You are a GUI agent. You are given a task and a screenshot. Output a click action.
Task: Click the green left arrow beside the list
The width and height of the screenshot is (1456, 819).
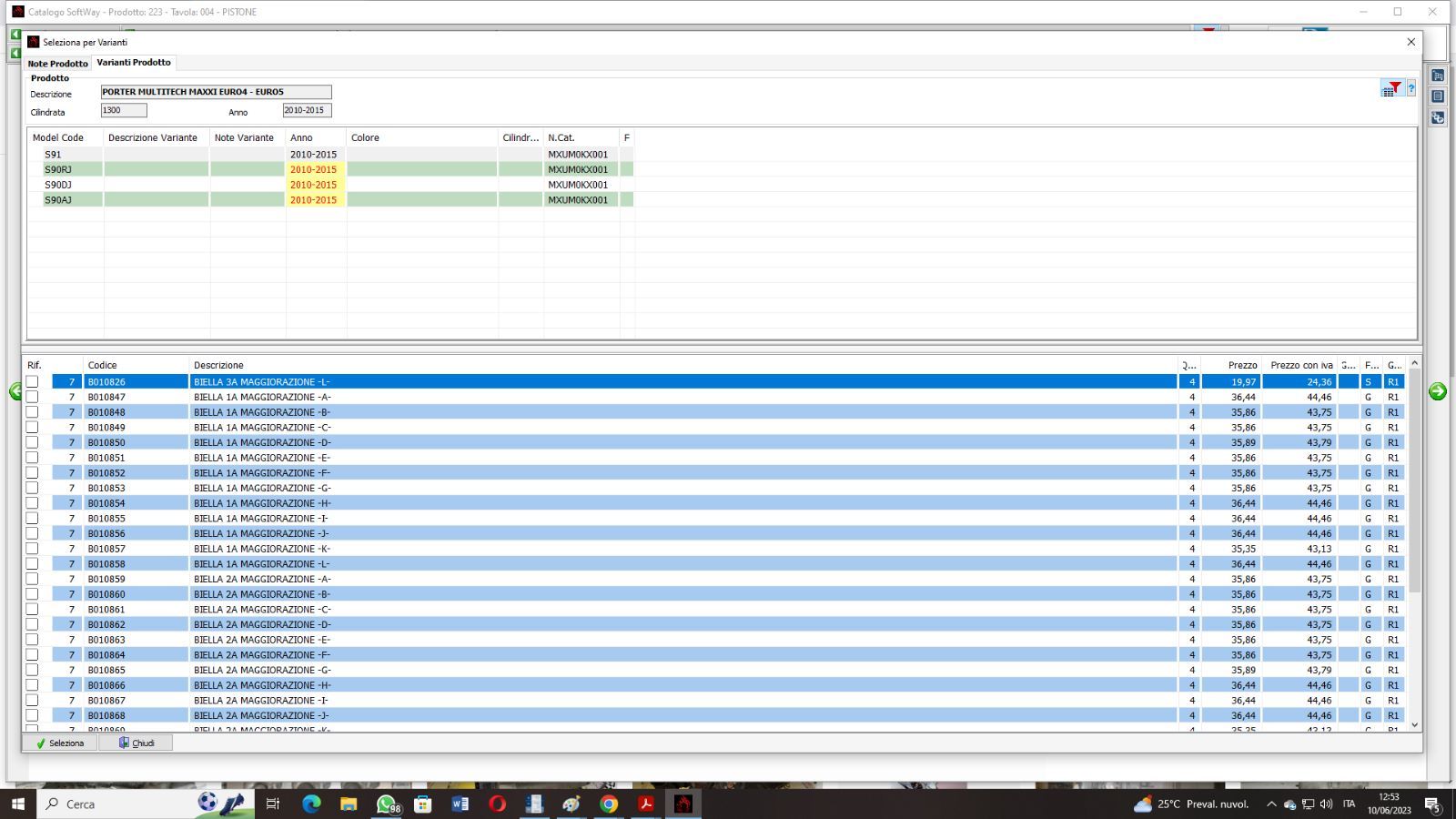tap(15, 391)
